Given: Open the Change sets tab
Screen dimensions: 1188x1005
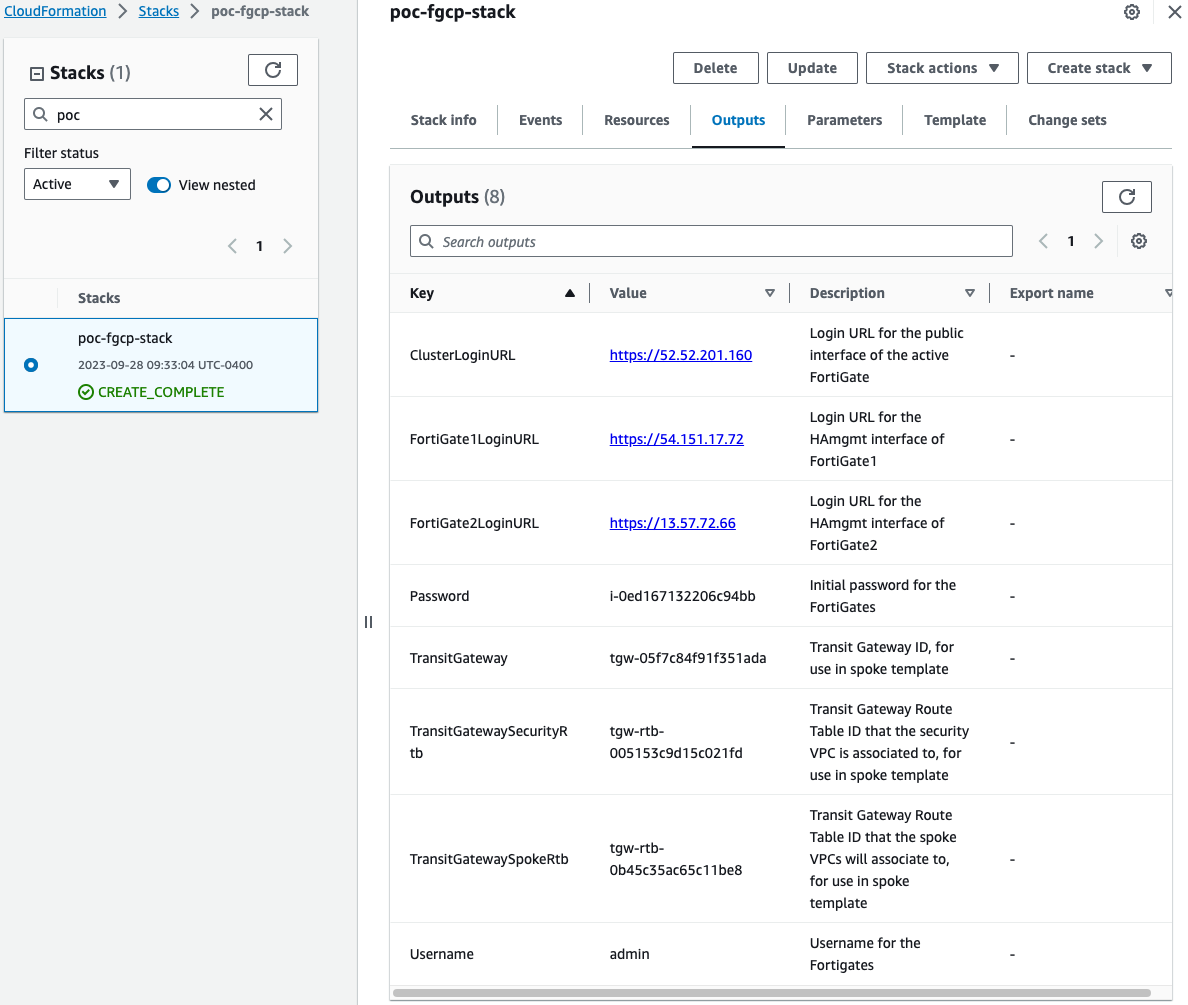Looking at the screenshot, I should tap(1067, 121).
